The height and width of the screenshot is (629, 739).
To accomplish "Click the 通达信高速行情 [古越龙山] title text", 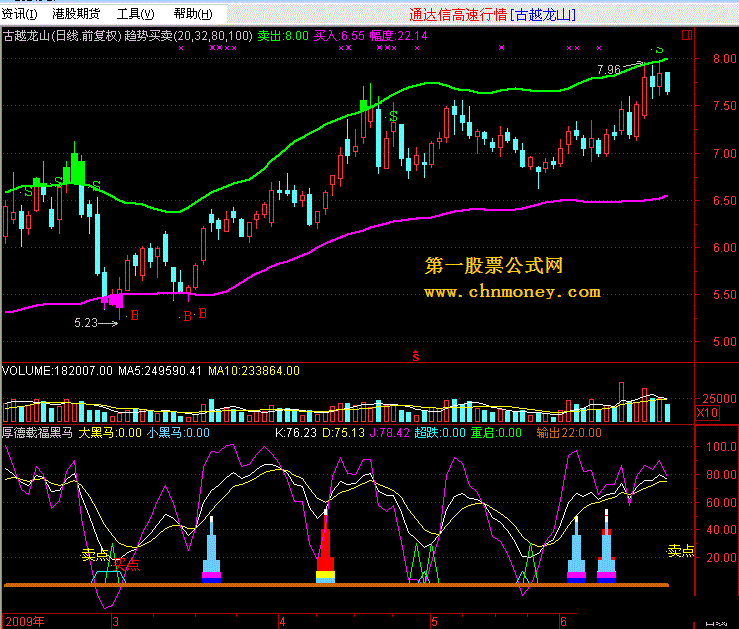I will coord(493,15).
